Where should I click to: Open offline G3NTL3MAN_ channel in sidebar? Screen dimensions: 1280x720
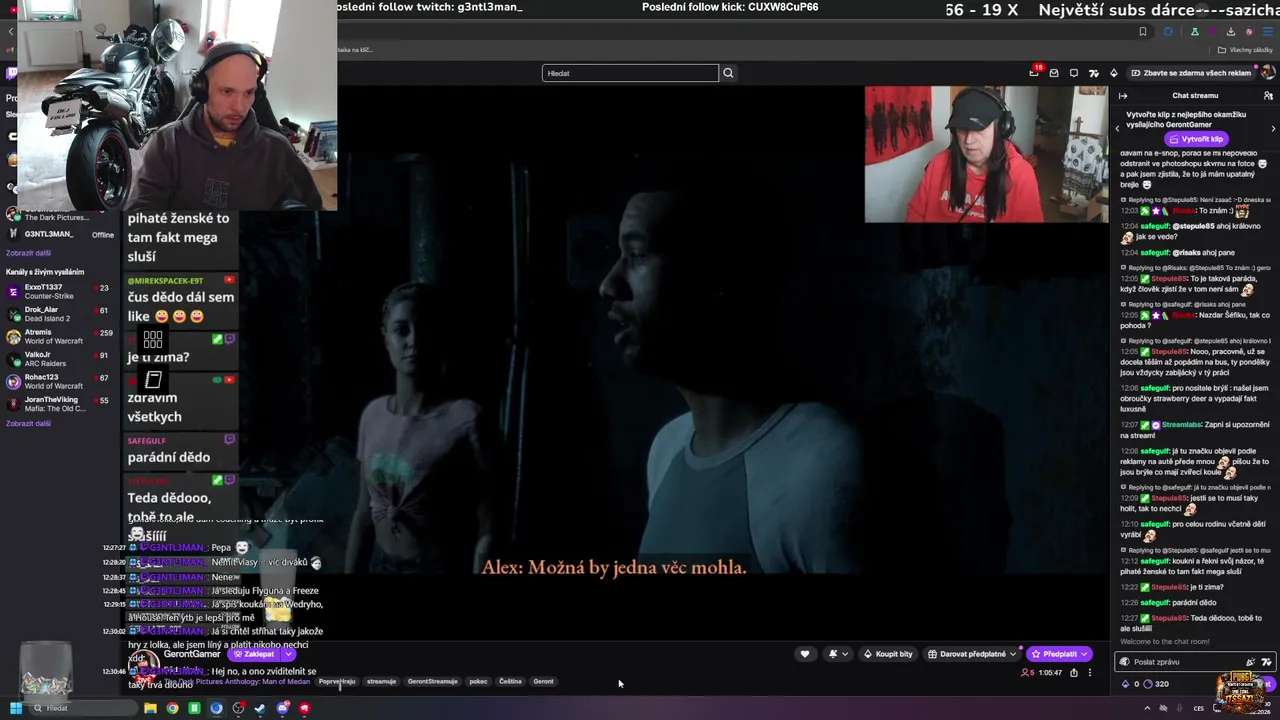tap(58, 234)
